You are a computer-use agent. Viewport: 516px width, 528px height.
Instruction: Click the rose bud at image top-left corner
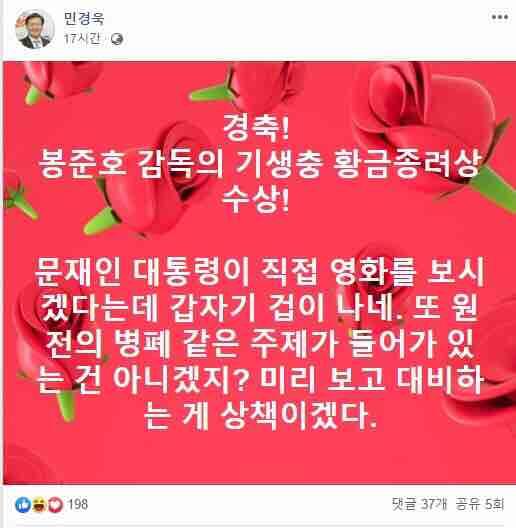61,81
